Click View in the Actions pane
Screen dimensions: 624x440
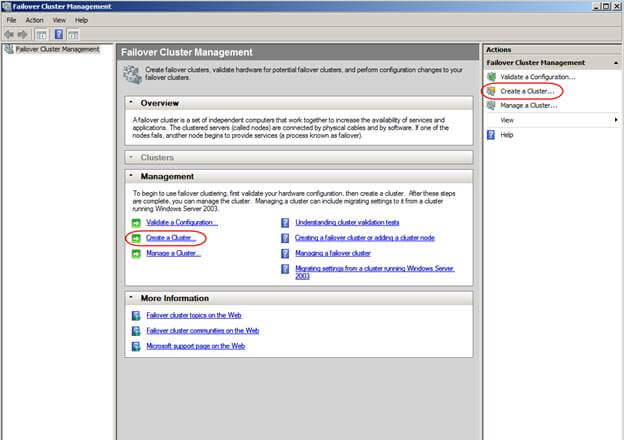pos(507,120)
